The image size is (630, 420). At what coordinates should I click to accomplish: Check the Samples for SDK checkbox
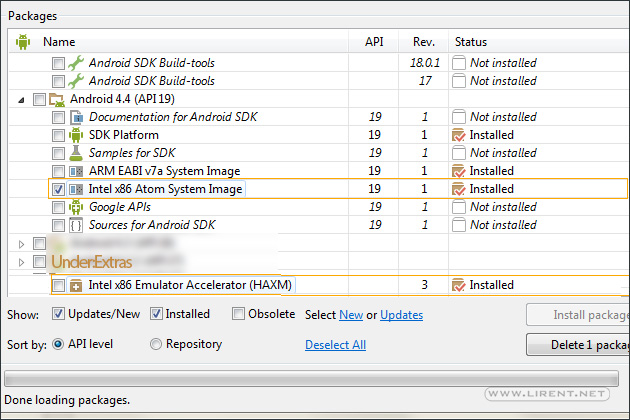point(58,154)
